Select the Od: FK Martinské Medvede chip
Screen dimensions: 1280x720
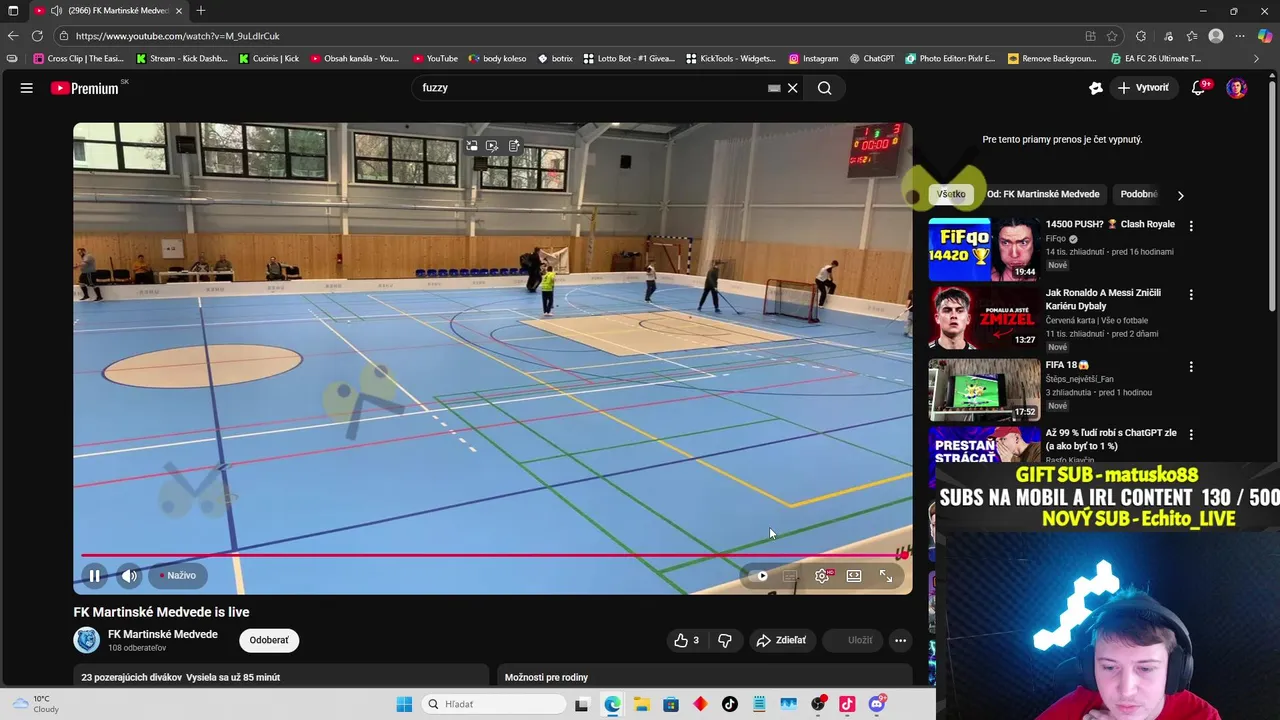pos(1043,194)
